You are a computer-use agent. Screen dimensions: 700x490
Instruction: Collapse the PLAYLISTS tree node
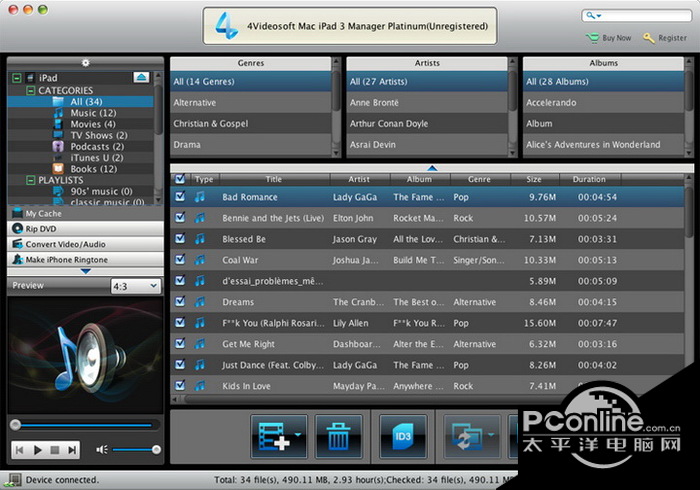point(30,180)
